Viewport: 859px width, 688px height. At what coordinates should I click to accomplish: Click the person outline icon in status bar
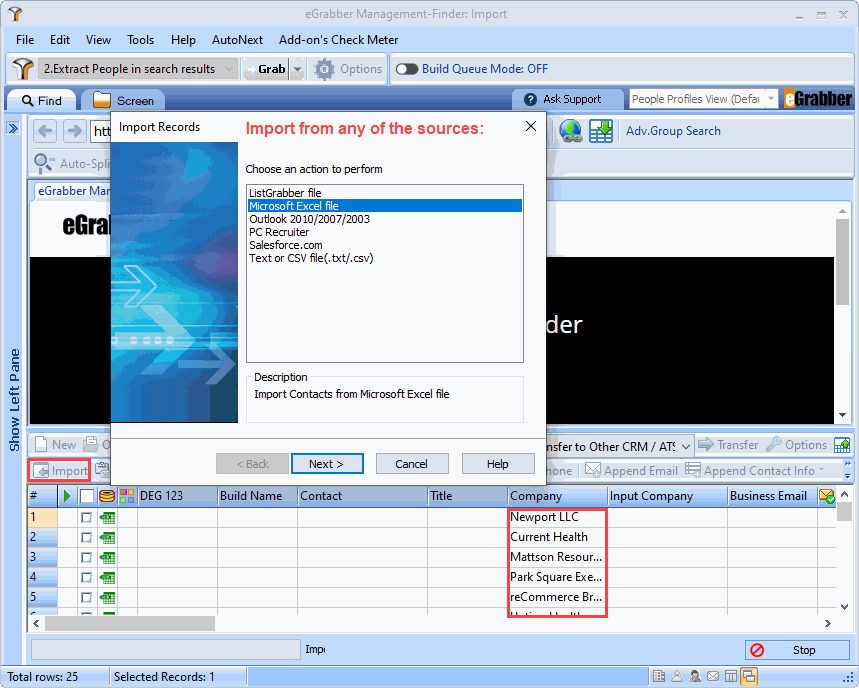tap(677, 676)
